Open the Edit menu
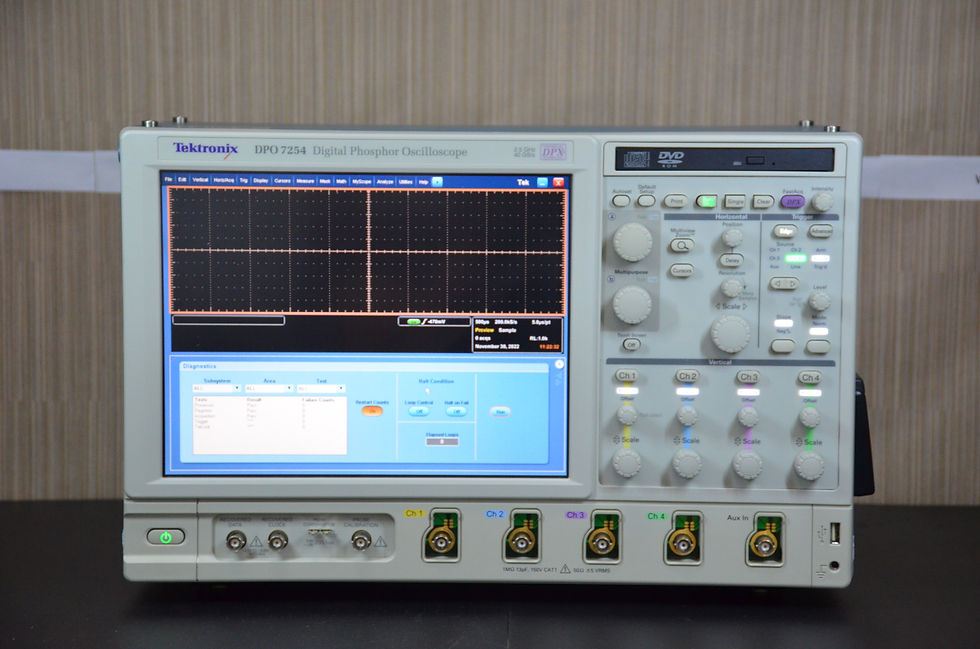This screenshot has height=649, width=980. [x=182, y=179]
